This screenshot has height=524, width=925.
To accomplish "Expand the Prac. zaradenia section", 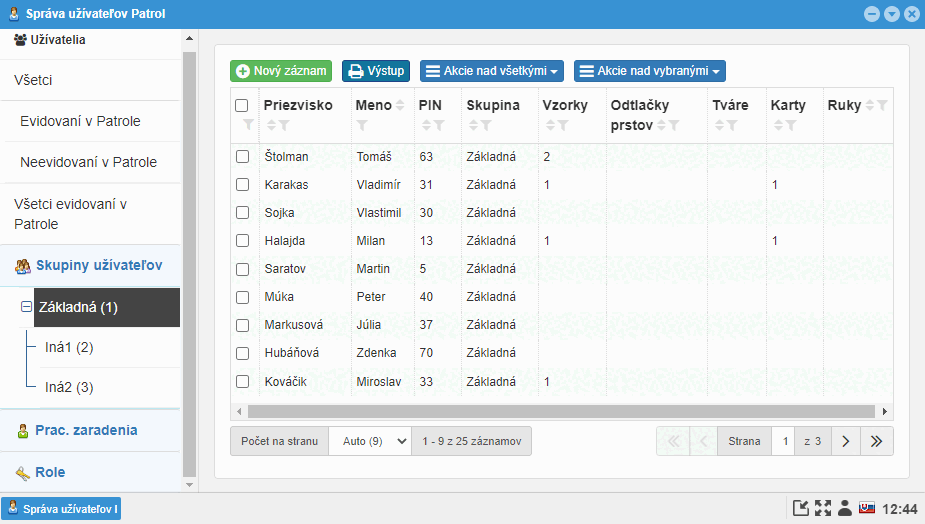I will pyautogui.click(x=90, y=431).
